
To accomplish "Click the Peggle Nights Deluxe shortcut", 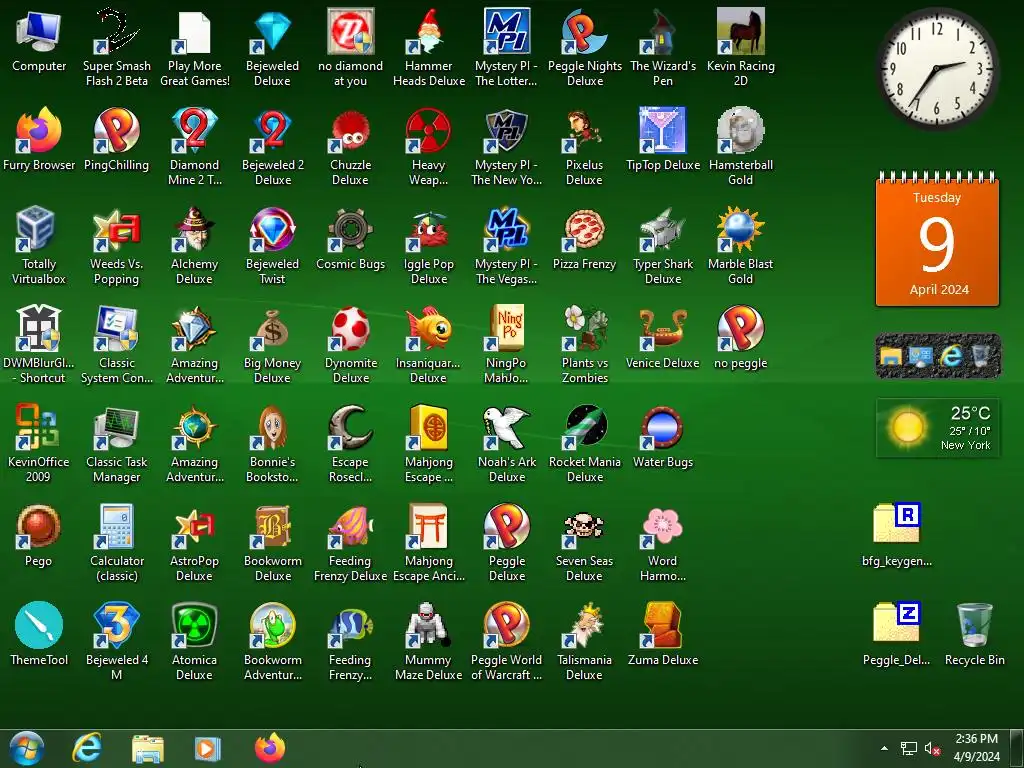I will (x=584, y=31).
